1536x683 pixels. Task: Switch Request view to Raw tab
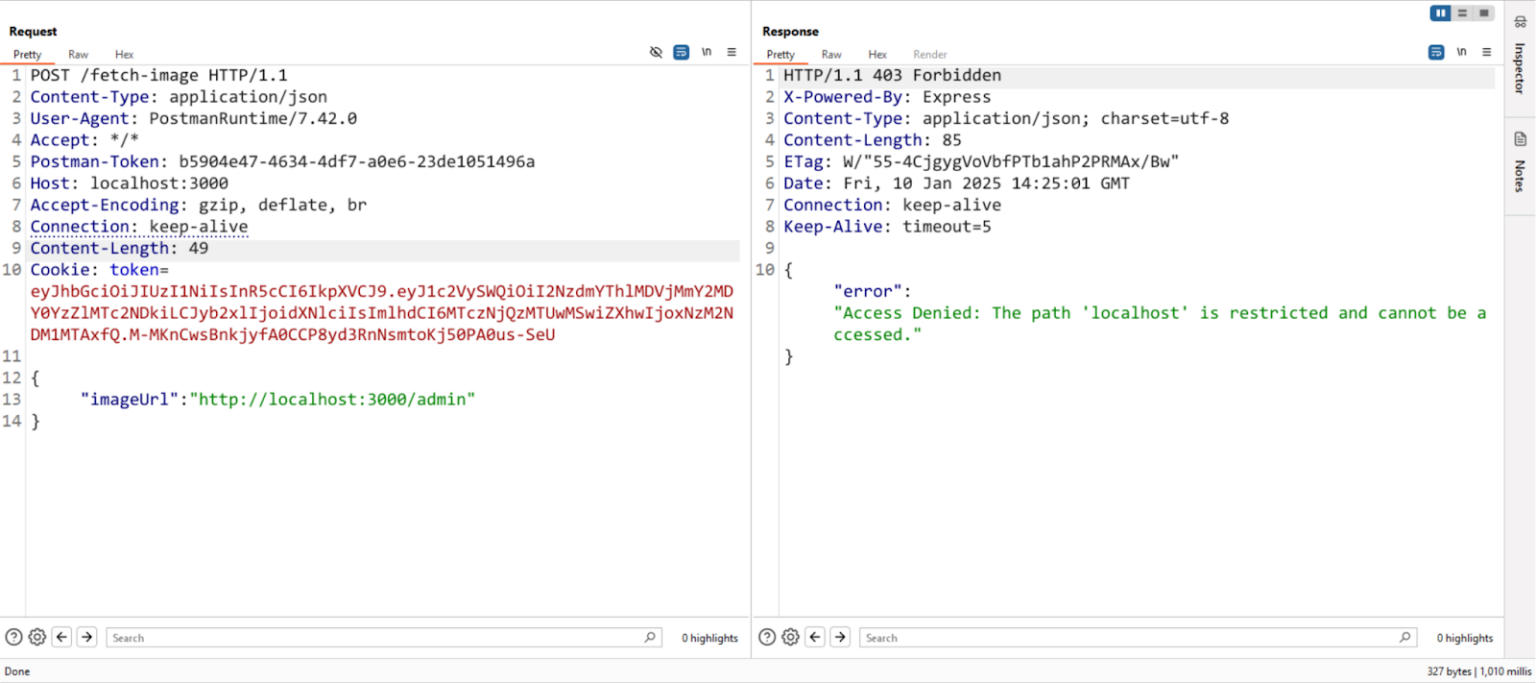78,54
